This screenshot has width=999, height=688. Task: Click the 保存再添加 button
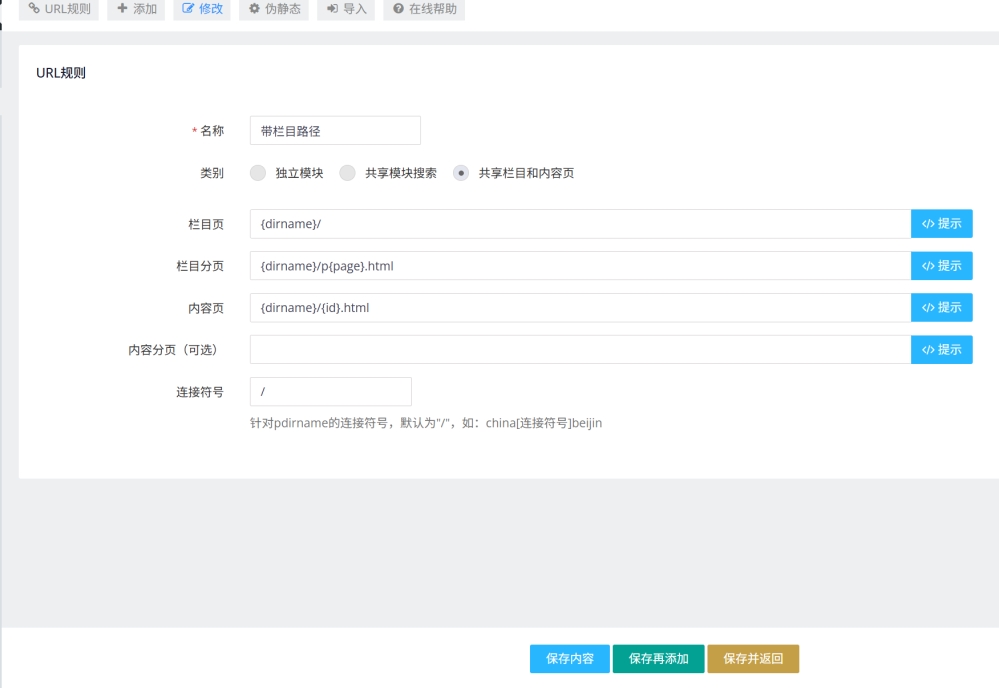(x=659, y=659)
